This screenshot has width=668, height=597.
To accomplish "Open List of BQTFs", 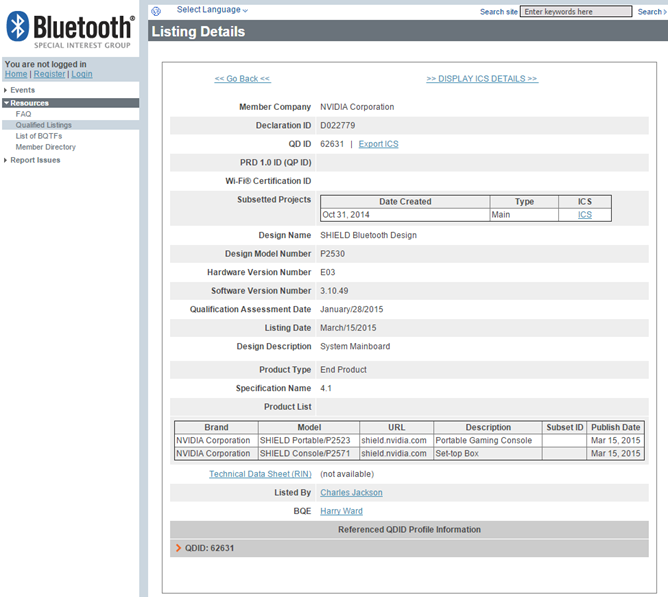I will click(x=39, y=136).
